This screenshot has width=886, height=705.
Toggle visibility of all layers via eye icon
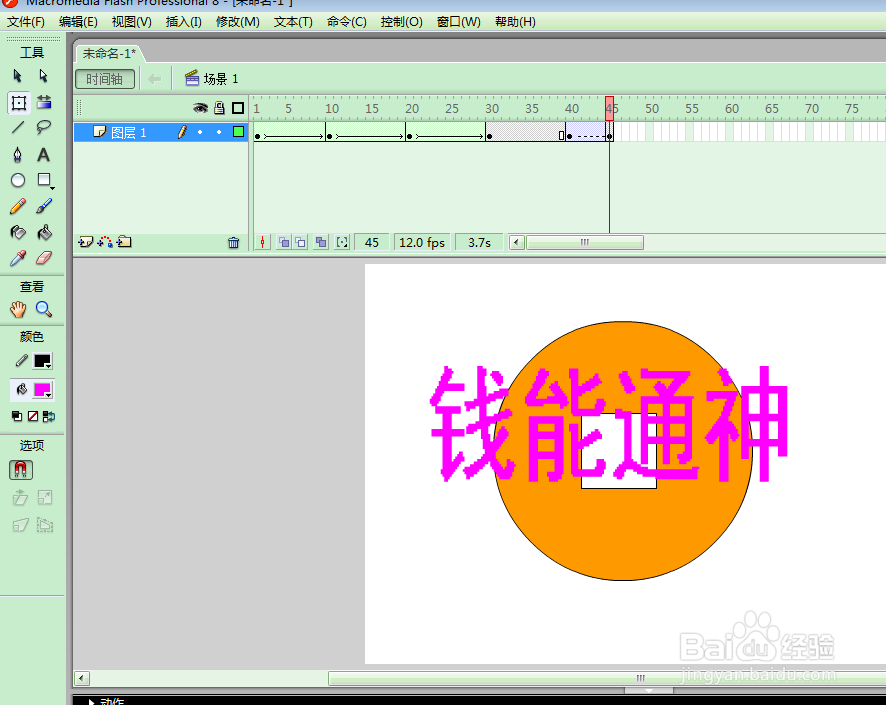[x=200, y=108]
